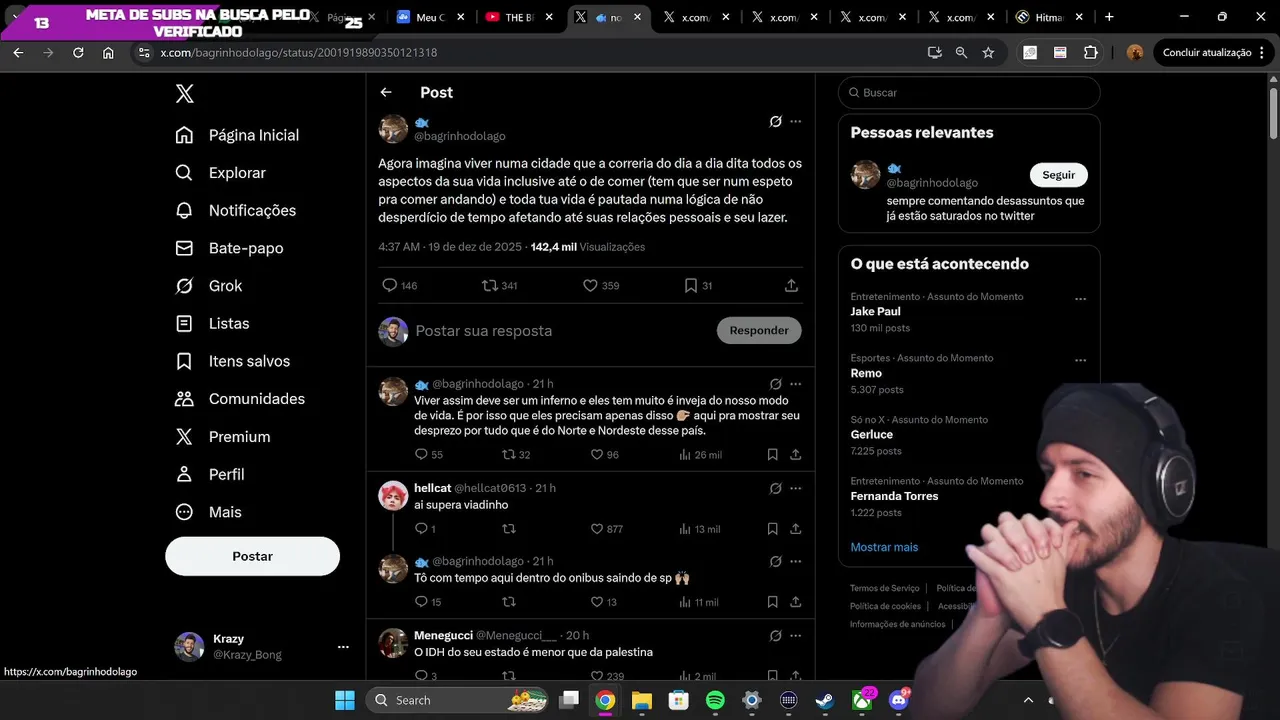The image size is (1280, 720).
Task: Repost the reply with 32 reposts
Action: click(509, 455)
